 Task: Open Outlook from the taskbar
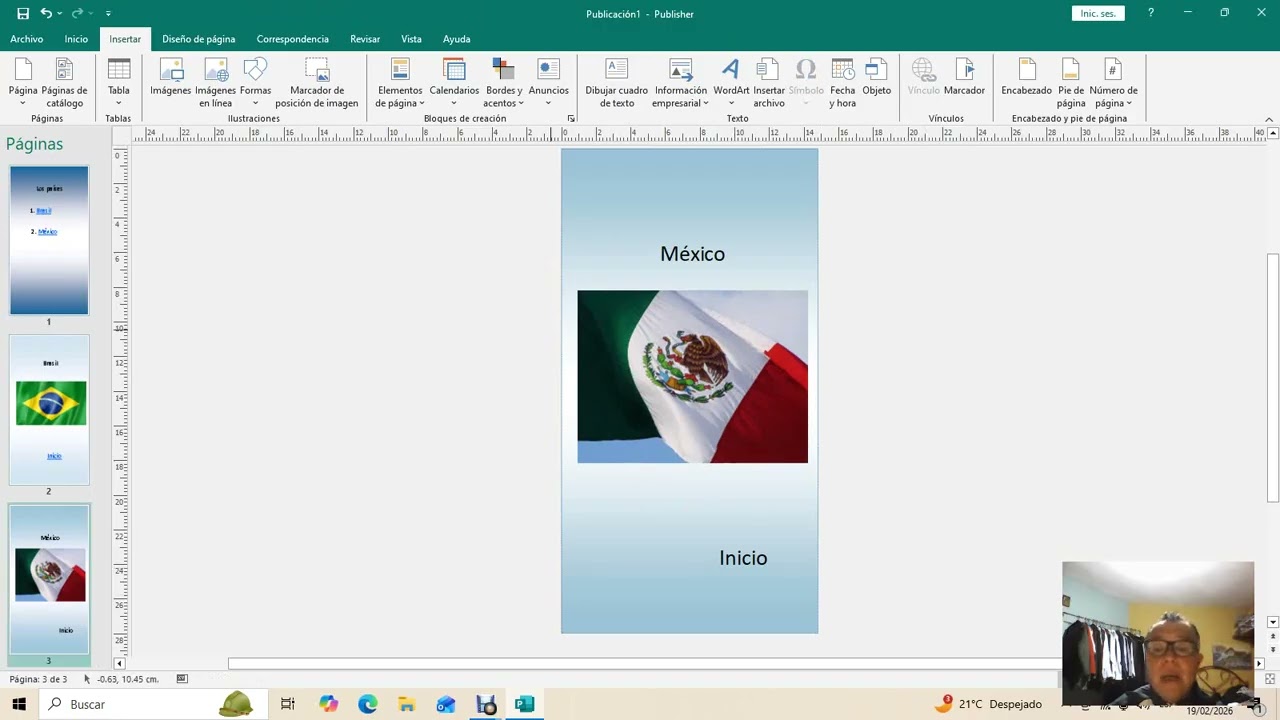[x=446, y=704]
